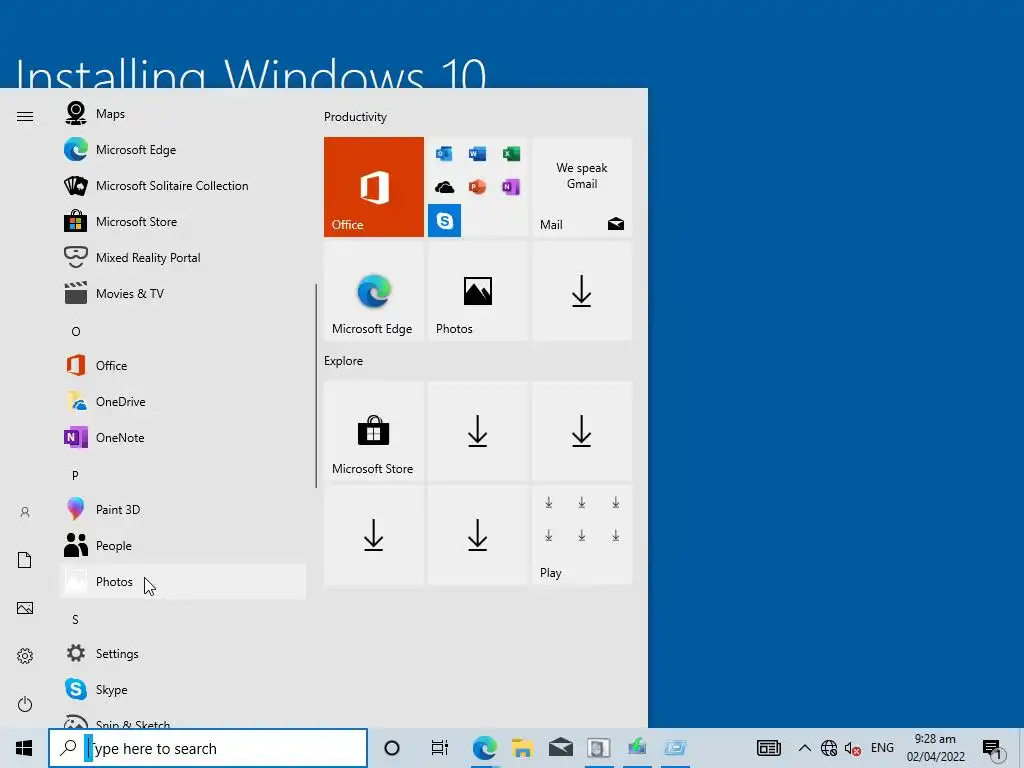Open Cortana circle on taskbar
Viewport: 1024px width, 768px height.
click(x=392, y=748)
